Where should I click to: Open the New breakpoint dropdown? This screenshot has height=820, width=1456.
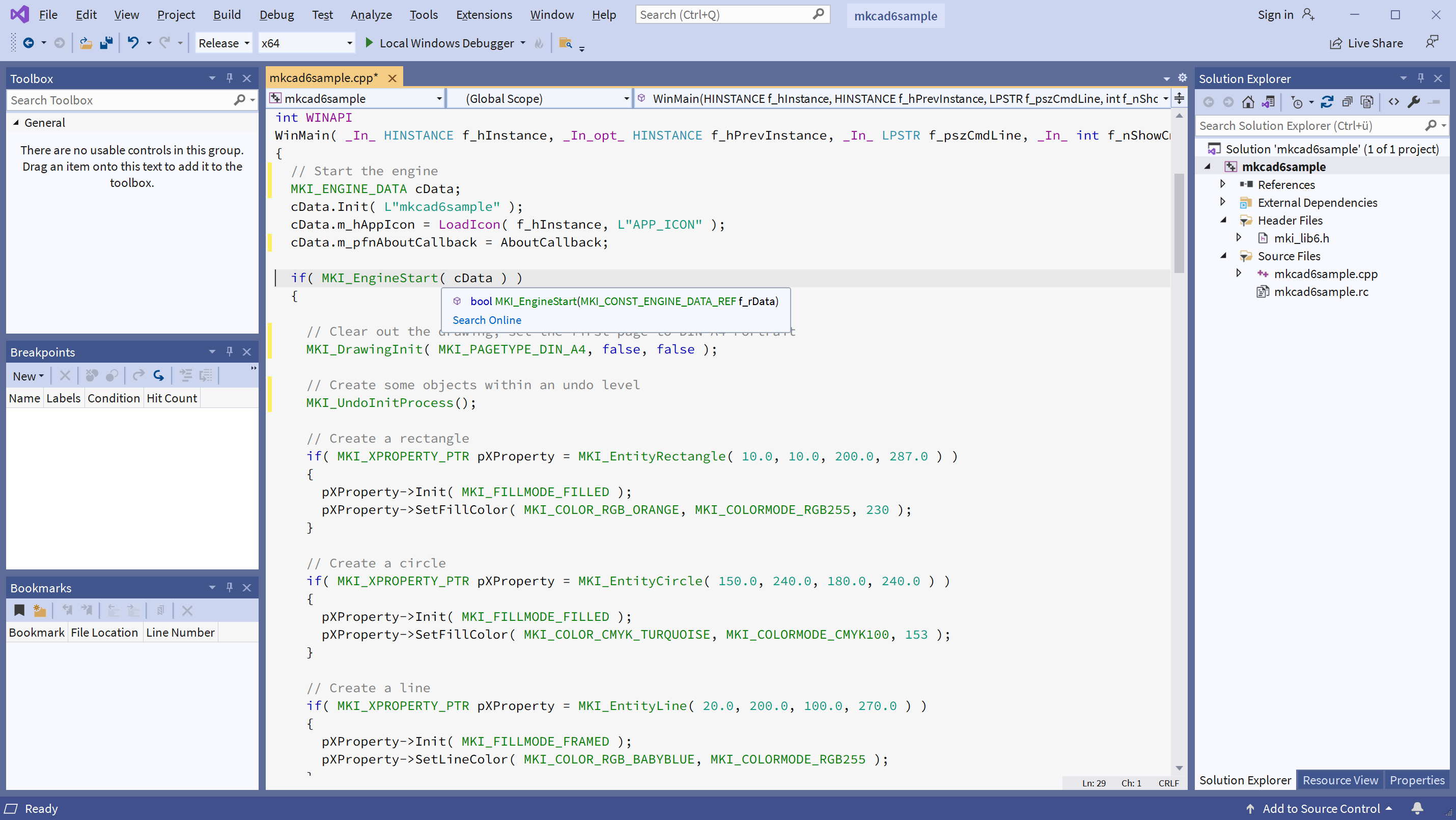click(x=29, y=376)
